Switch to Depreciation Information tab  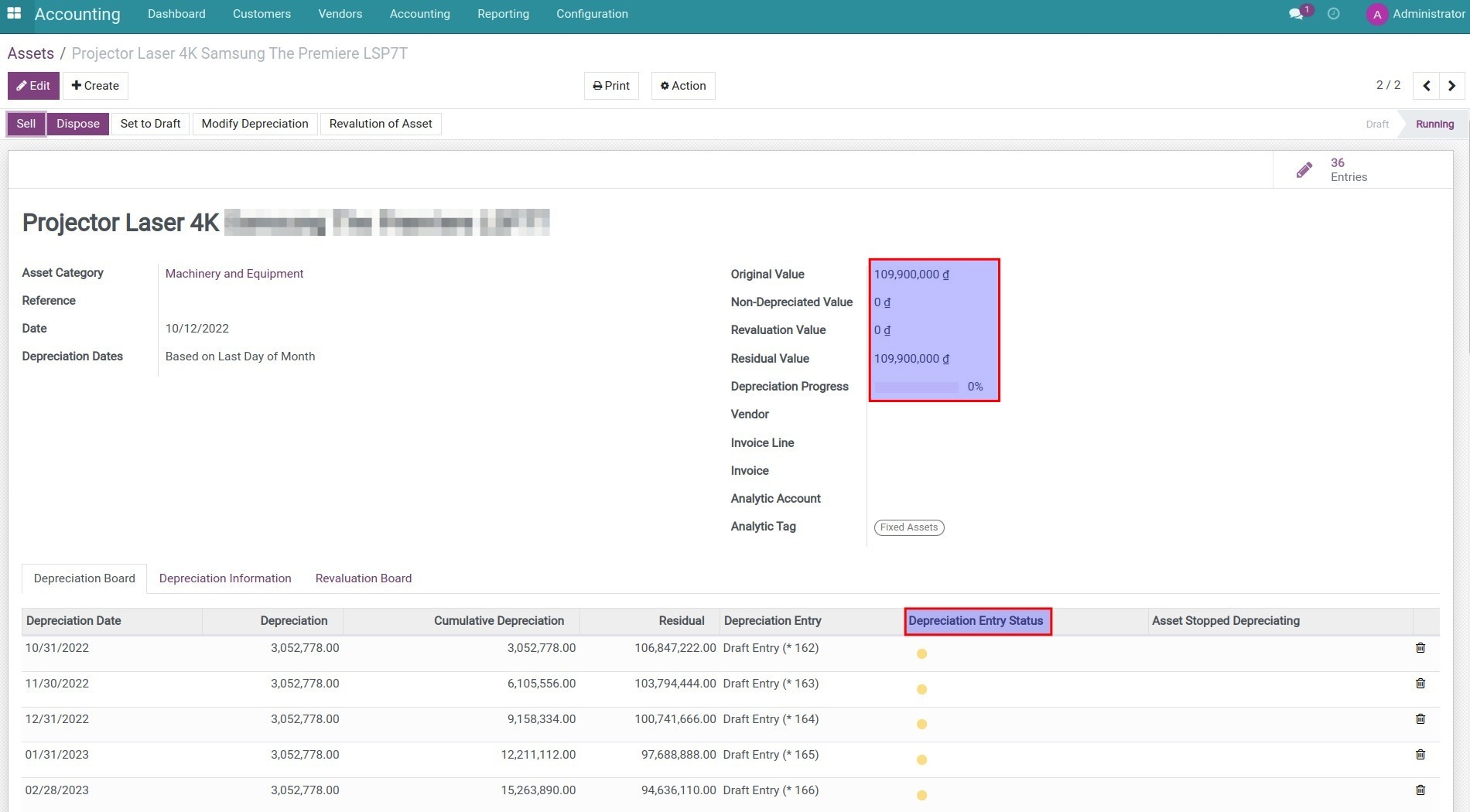[225, 578]
